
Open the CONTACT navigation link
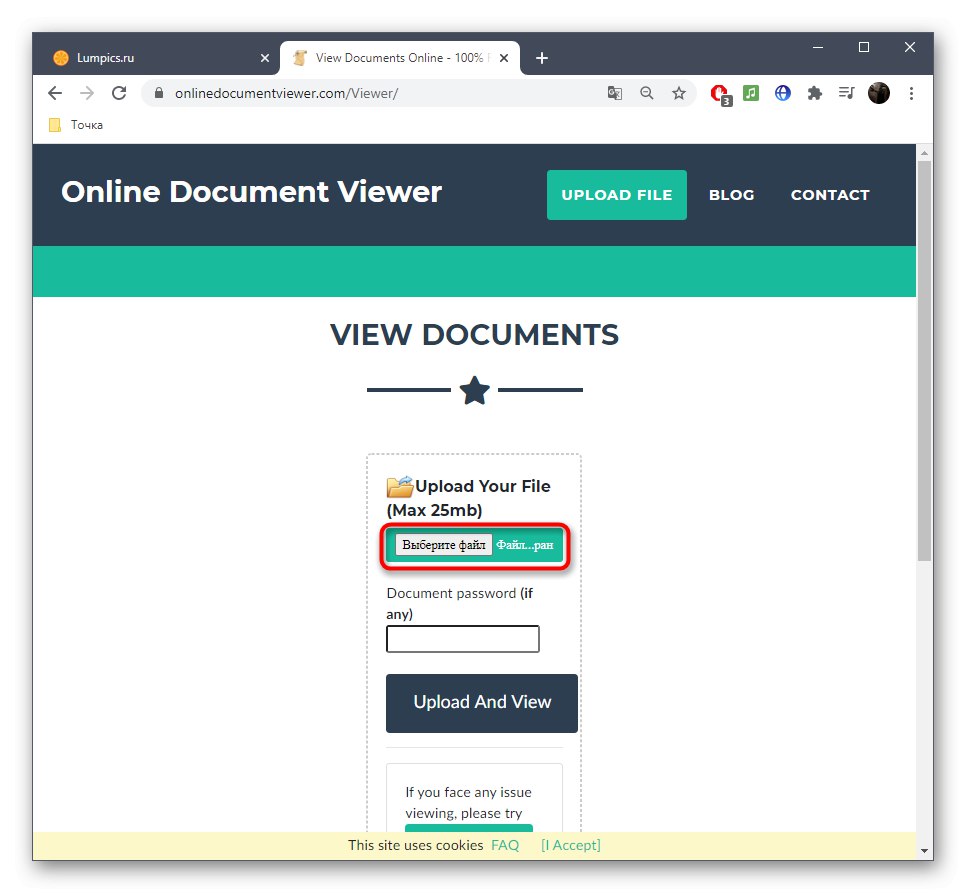pos(830,195)
